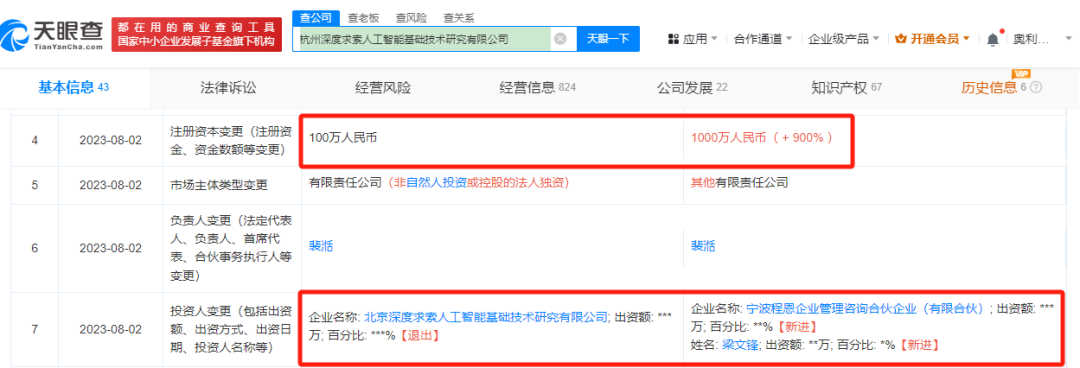Click the crown icon beside 开通会员

click(900, 39)
